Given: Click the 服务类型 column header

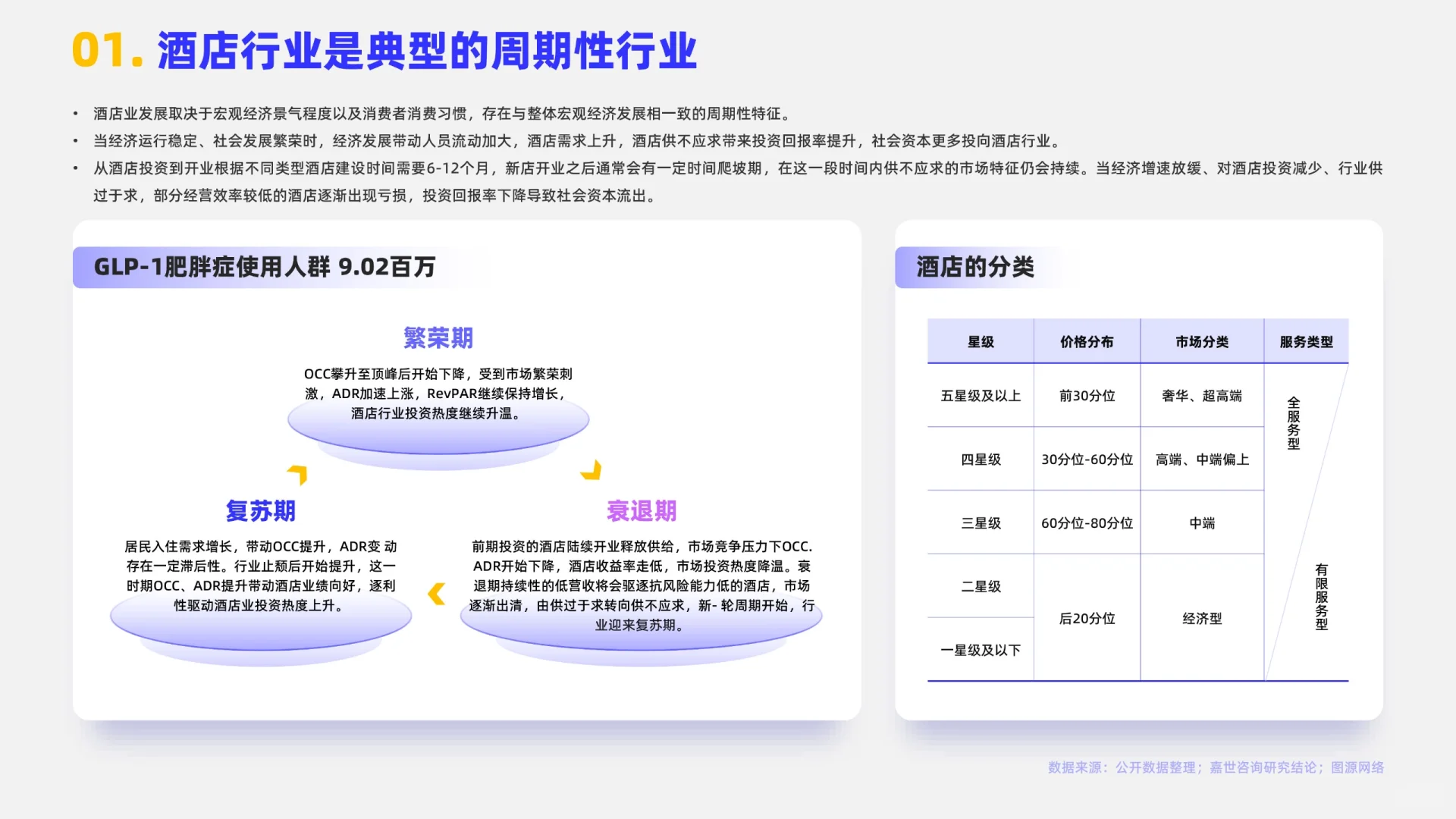Looking at the screenshot, I should pos(1306,342).
